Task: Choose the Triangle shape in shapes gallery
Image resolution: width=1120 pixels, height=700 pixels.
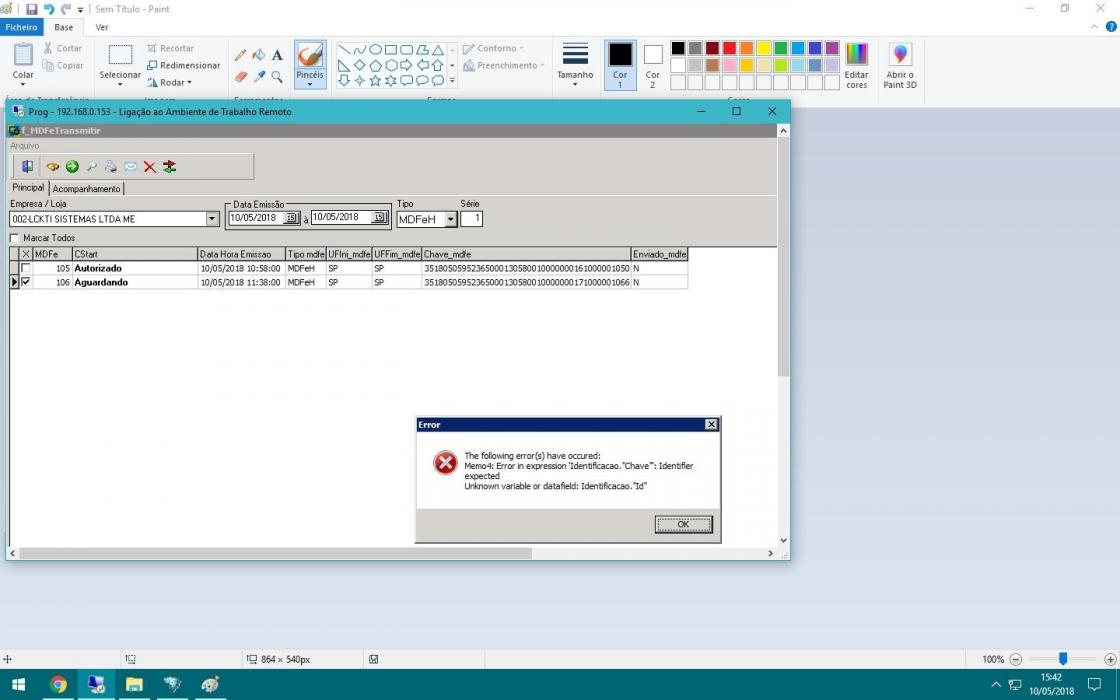Action: (438, 50)
